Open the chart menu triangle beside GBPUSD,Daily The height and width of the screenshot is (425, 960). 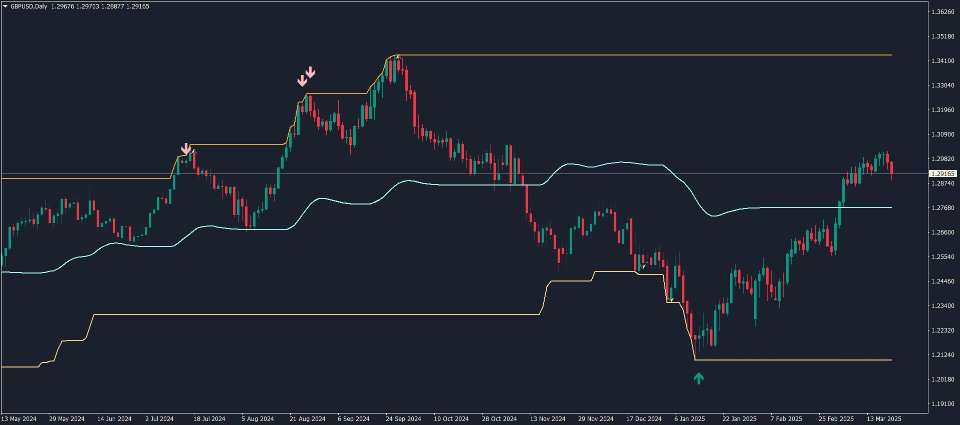click(5, 6)
